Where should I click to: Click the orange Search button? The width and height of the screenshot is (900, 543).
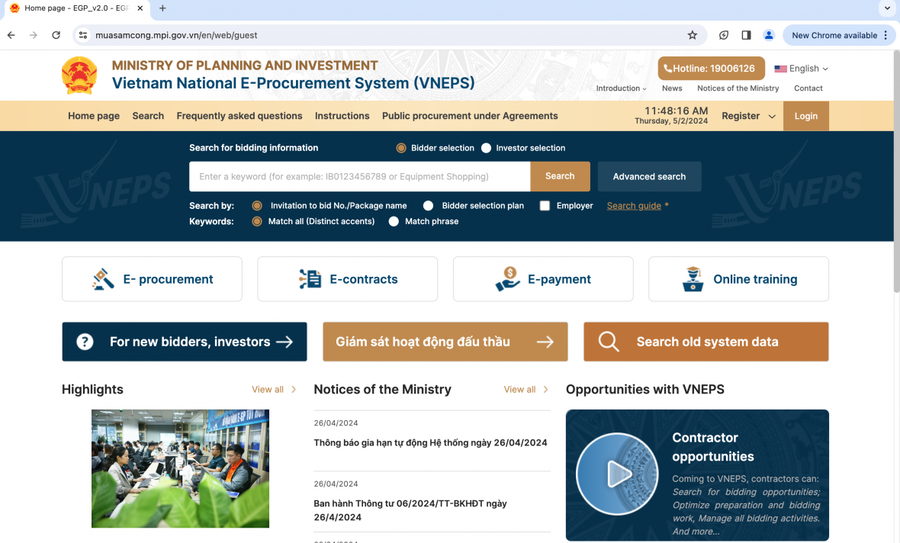(x=560, y=176)
